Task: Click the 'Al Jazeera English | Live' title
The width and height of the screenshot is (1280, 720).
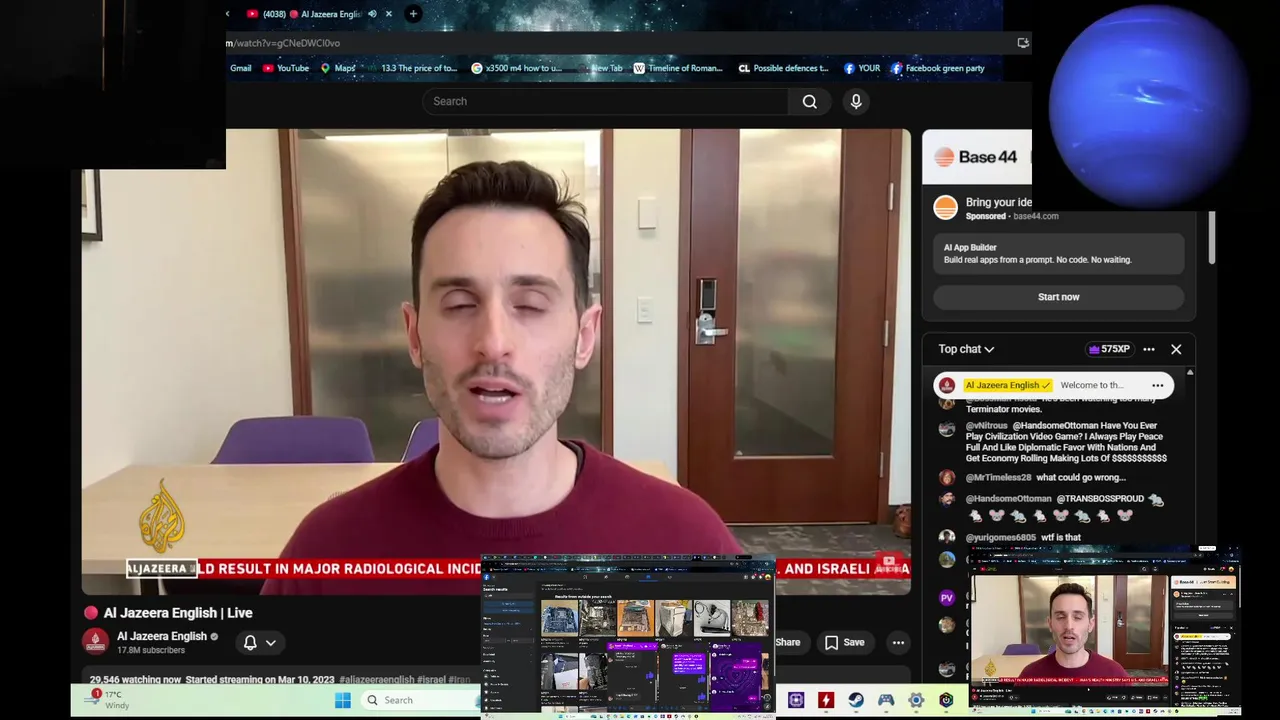Action: click(178, 613)
